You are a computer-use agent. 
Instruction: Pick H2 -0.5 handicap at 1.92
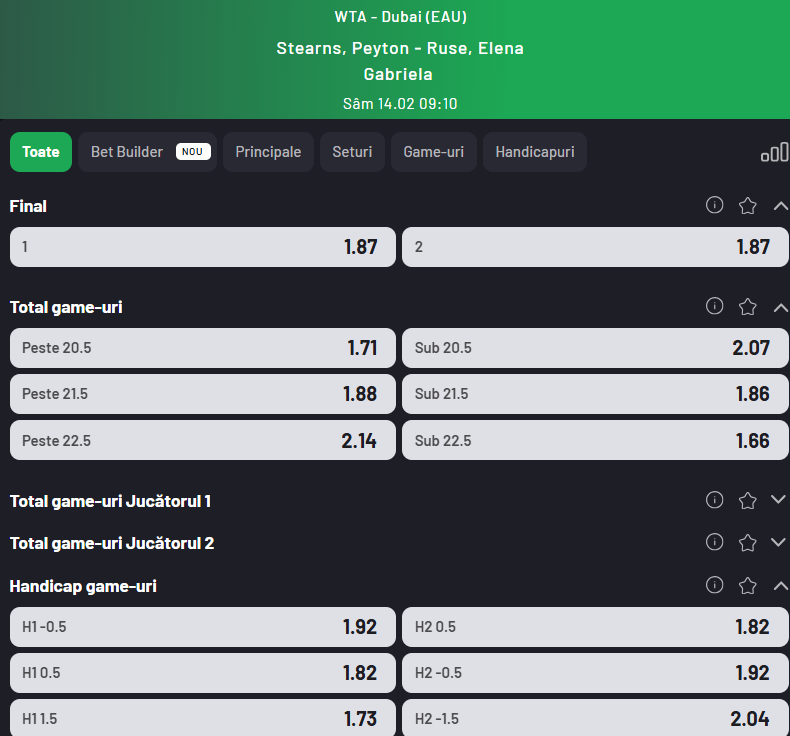[x=595, y=673]
